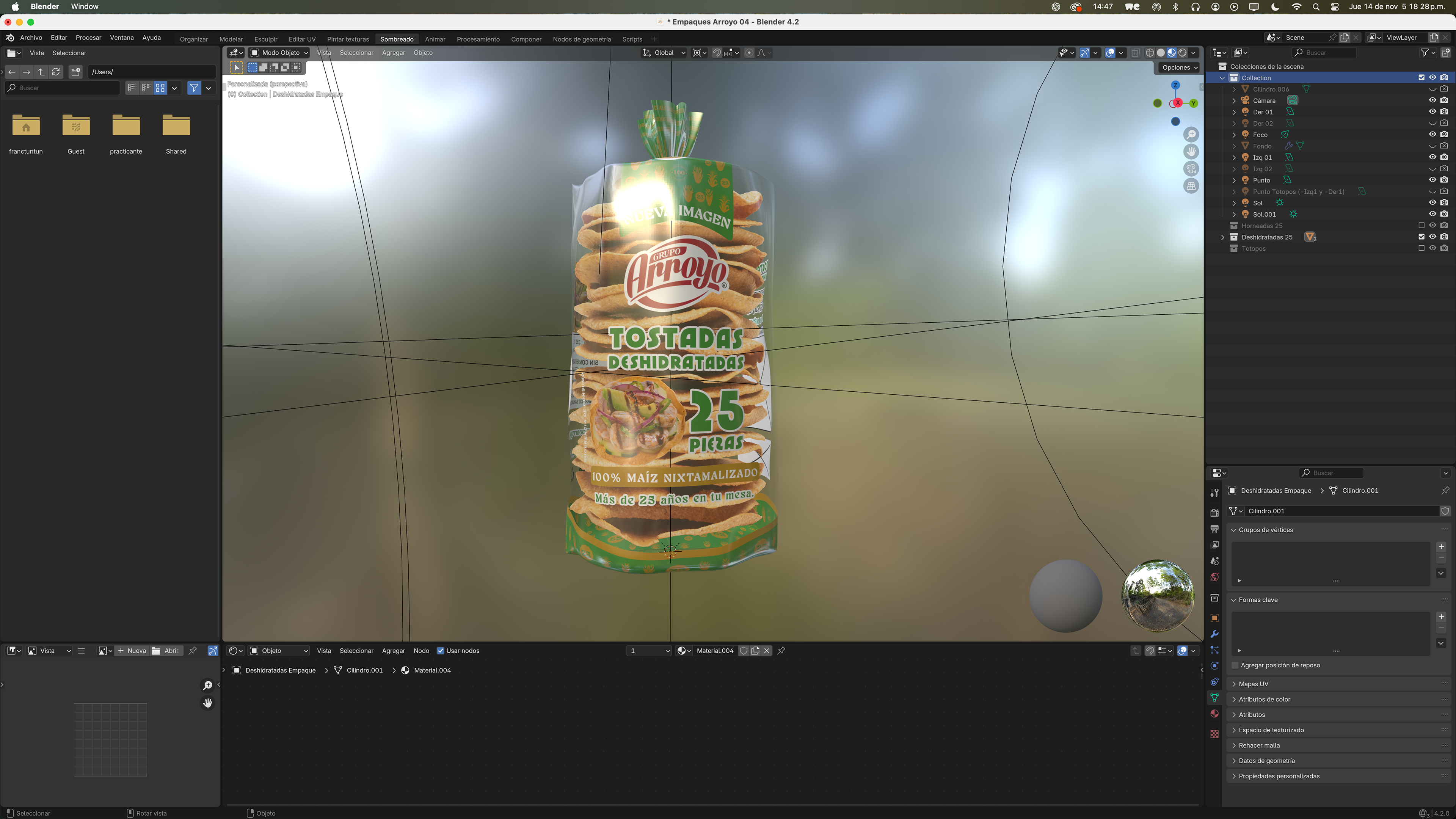1456x819 pixels.
Task: Switch to the Editar UV workspace tab
Action: [302, 39]
